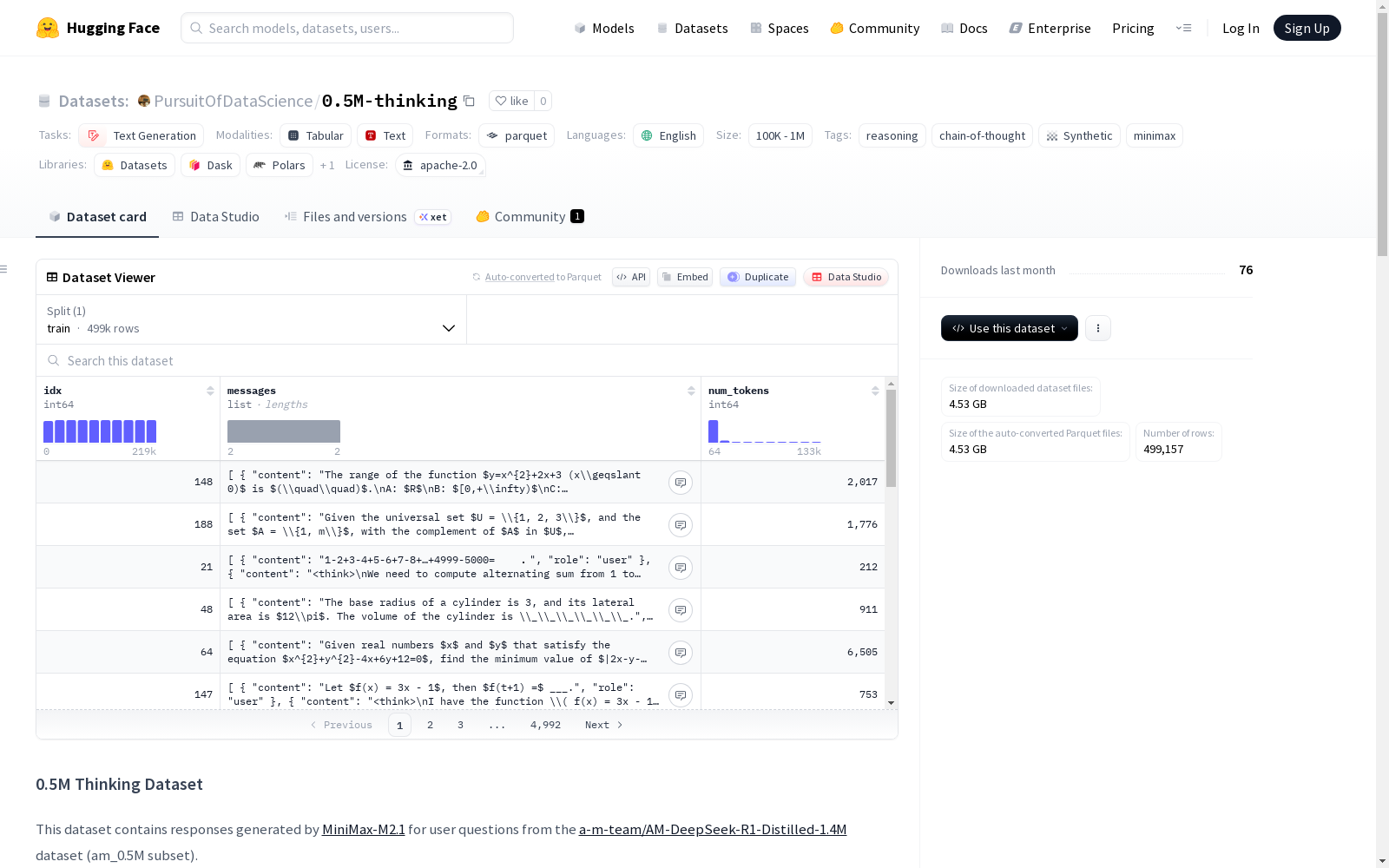The width and height of the screenshot is (1389, 868).
Task: Open the MiniMax-M2.1 model link
Action: point(364,829)
